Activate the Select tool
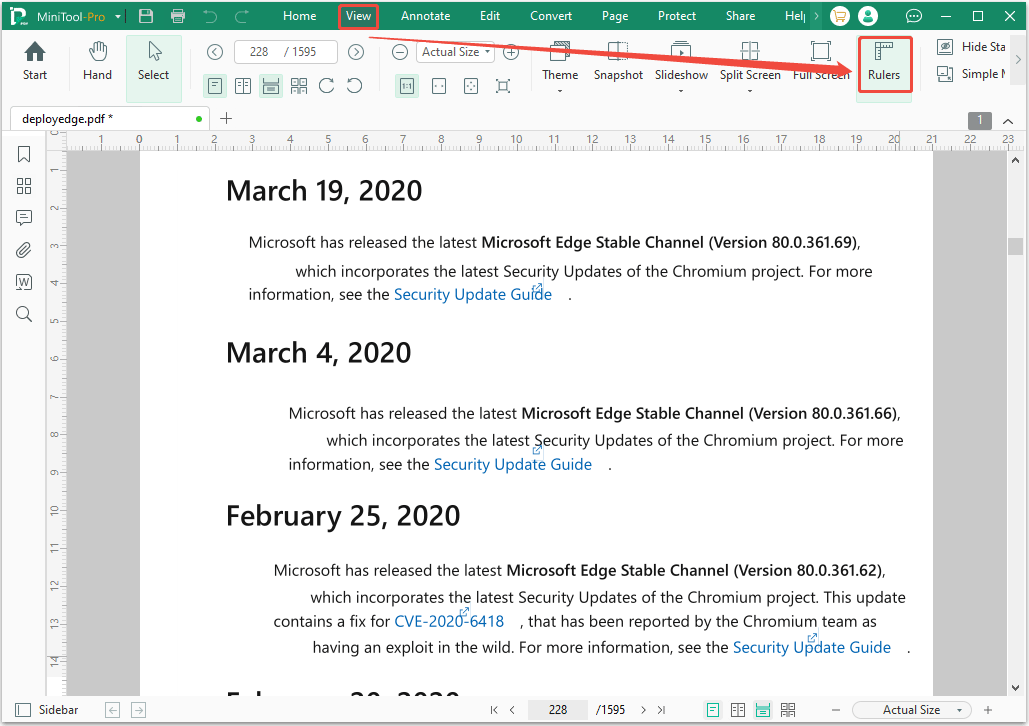Screen dimensions: 1029x726 point(154,68)
